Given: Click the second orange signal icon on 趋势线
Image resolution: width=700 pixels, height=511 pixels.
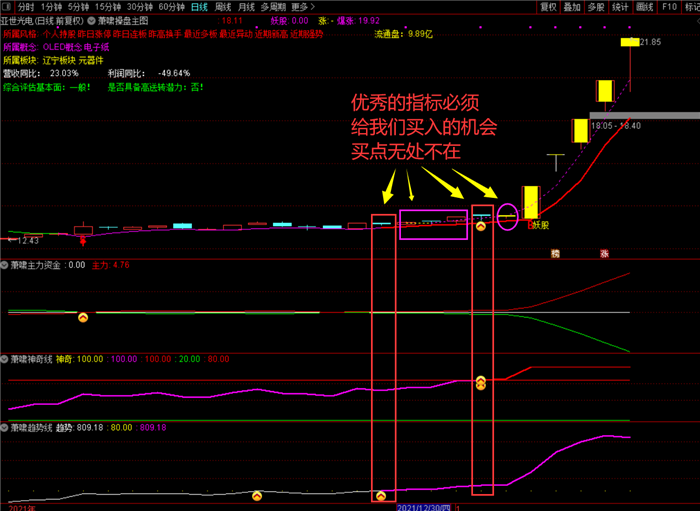Looking at the screenshot, I should point(381,495).
